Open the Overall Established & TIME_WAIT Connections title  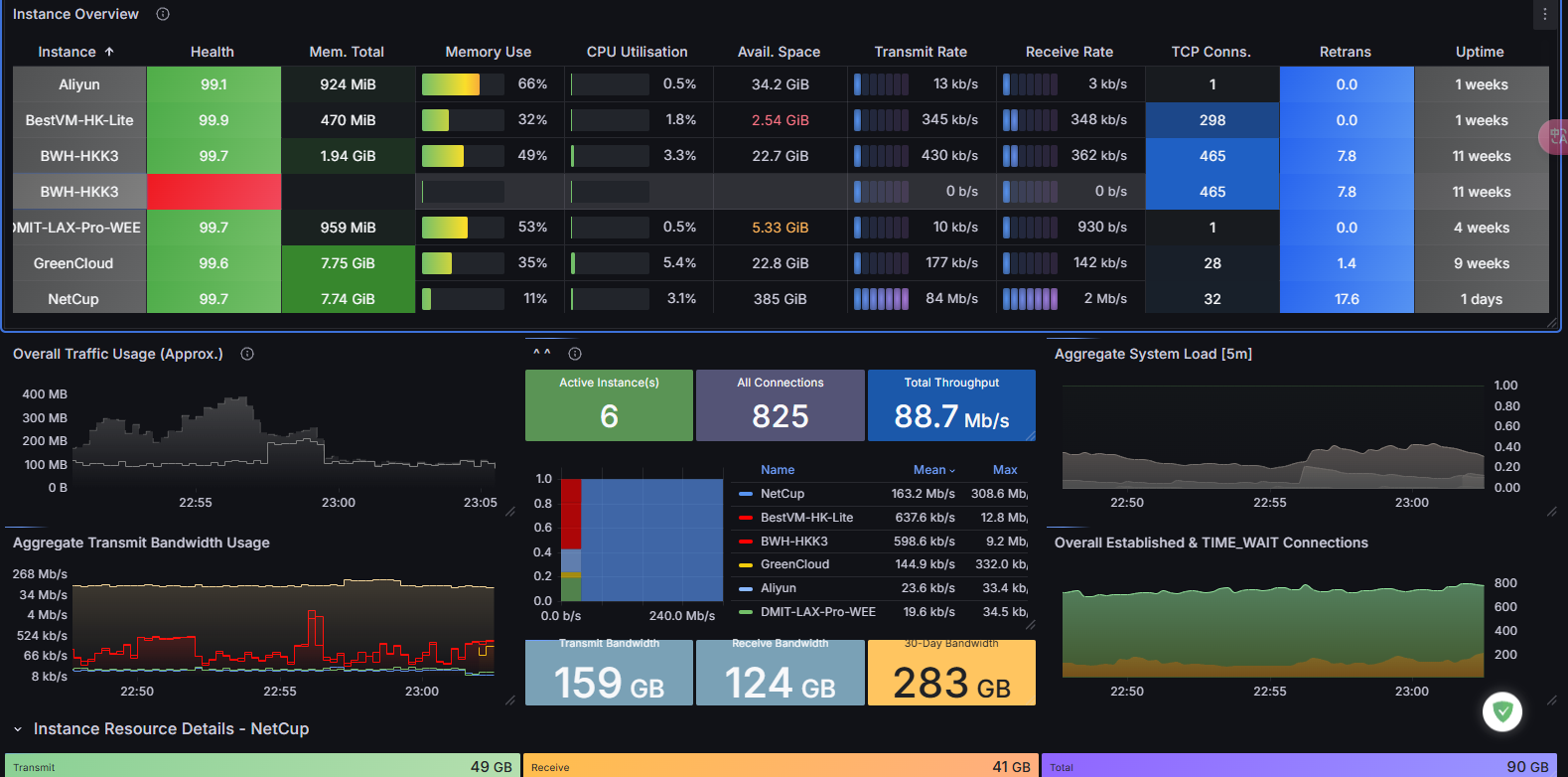(x=1212, y=543)
